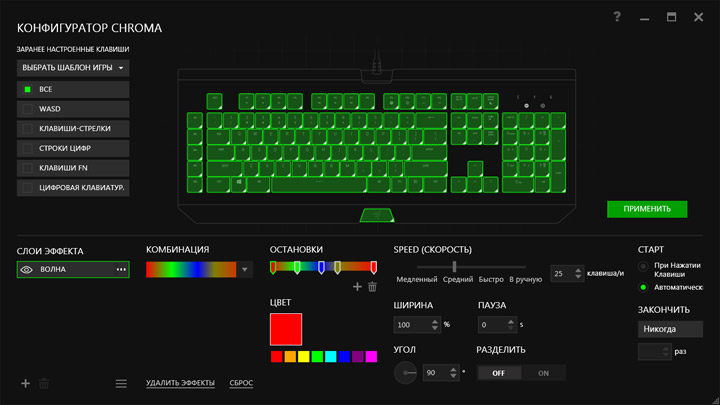Check the ЦИФРОВАЯ КЛАВИАТУР. checkbox
This screenshot has width=720, height=405.
coord(28,188)
